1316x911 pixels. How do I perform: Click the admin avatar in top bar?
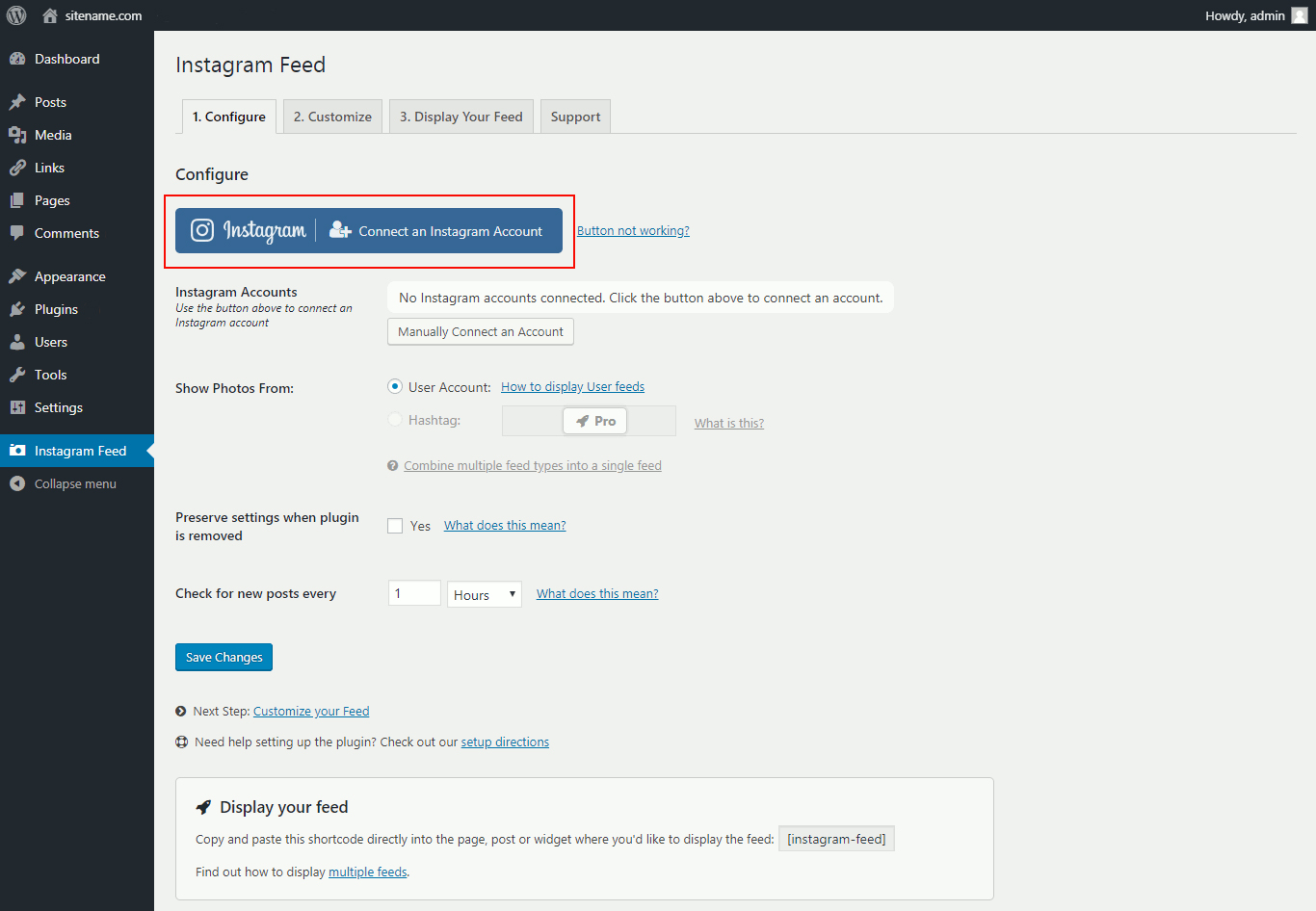coord(1300,15)
